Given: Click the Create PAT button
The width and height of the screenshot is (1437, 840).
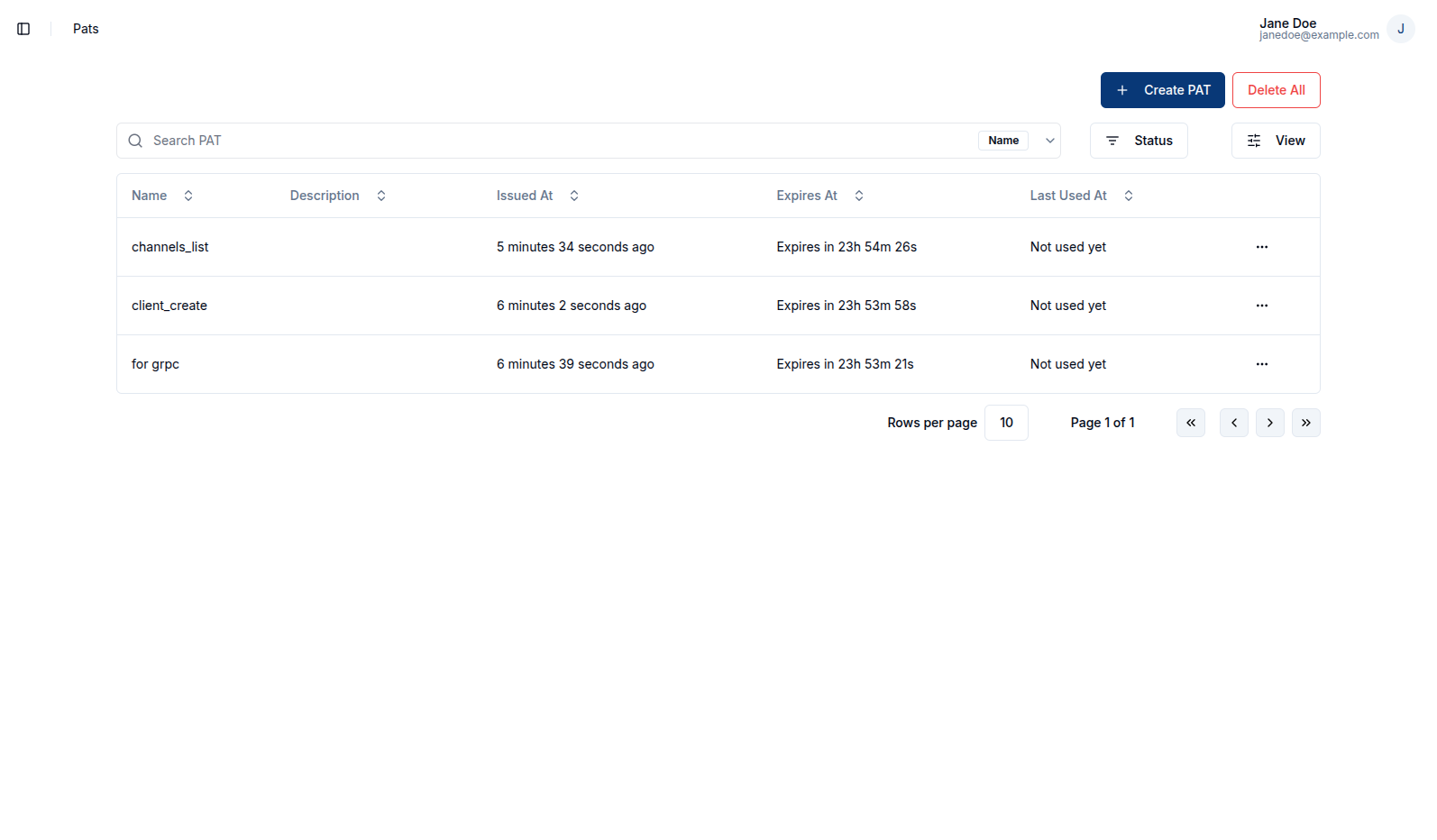Looking at the screenshot, I should (x=1162, y=90).
